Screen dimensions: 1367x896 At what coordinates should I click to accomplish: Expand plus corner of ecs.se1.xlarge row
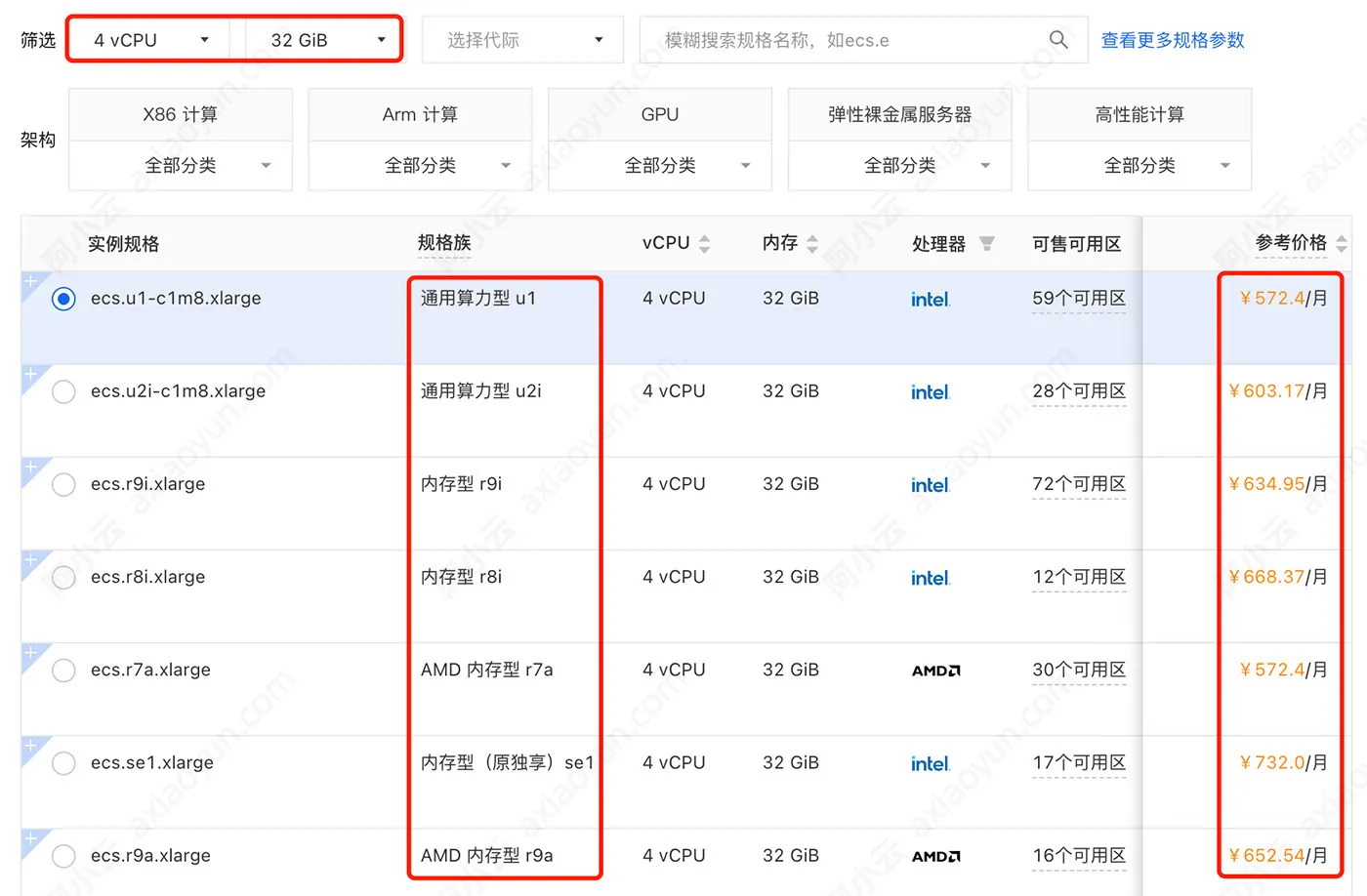[x=30, y=745]
